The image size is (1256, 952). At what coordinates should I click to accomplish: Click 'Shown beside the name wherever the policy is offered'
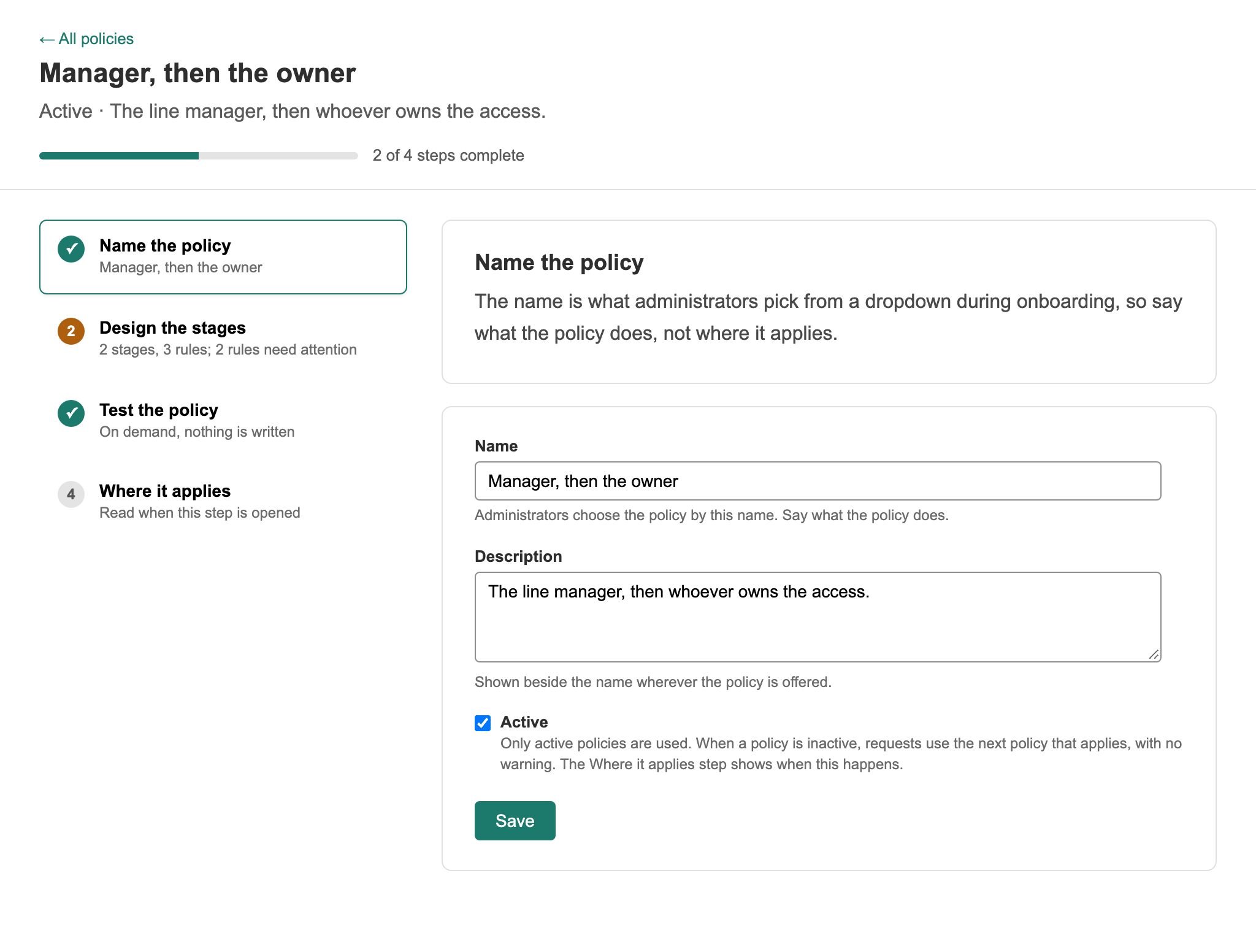pos(653,682)
